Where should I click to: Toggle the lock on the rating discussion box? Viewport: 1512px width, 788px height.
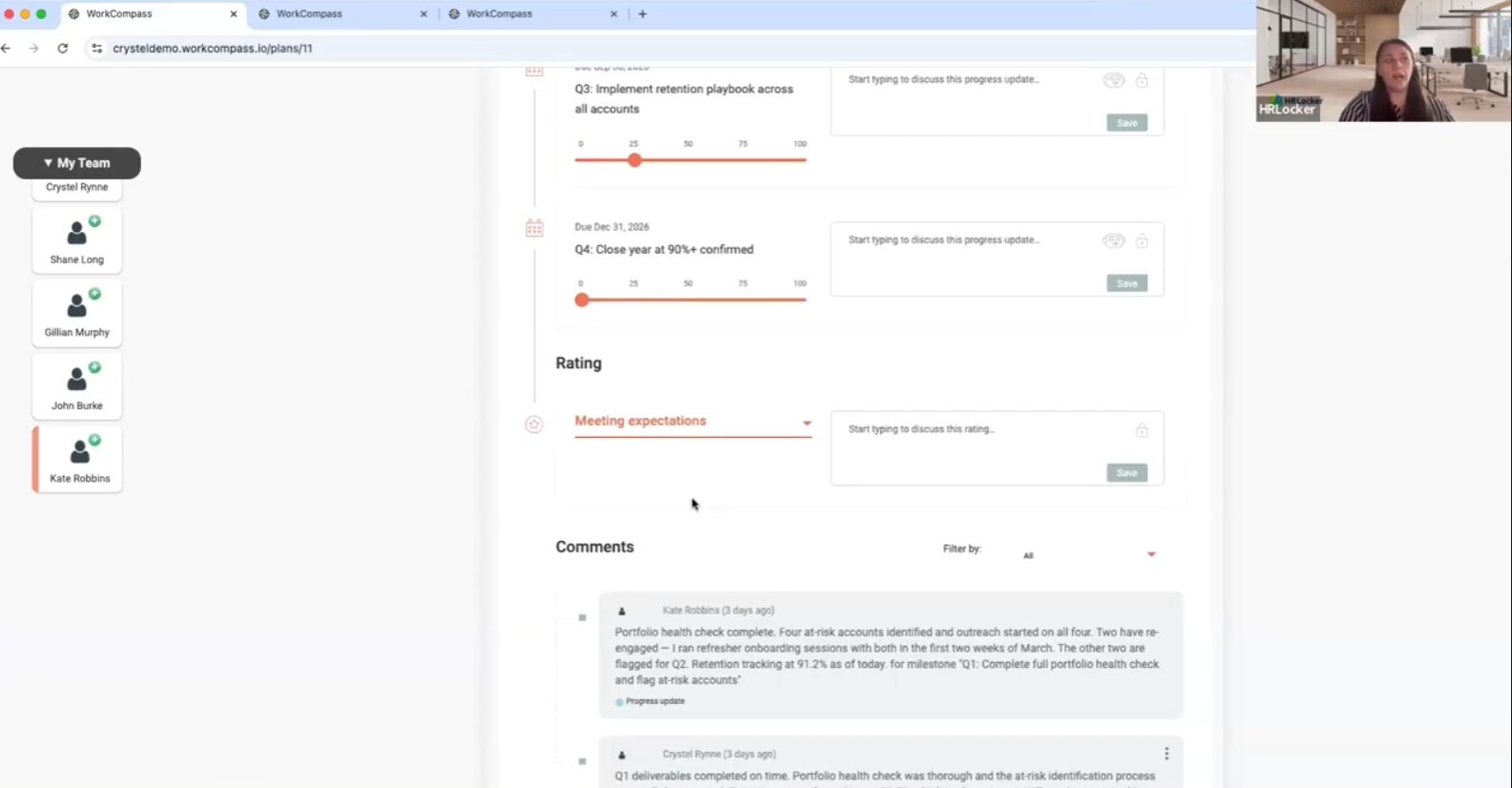(x=1142, y=430)
